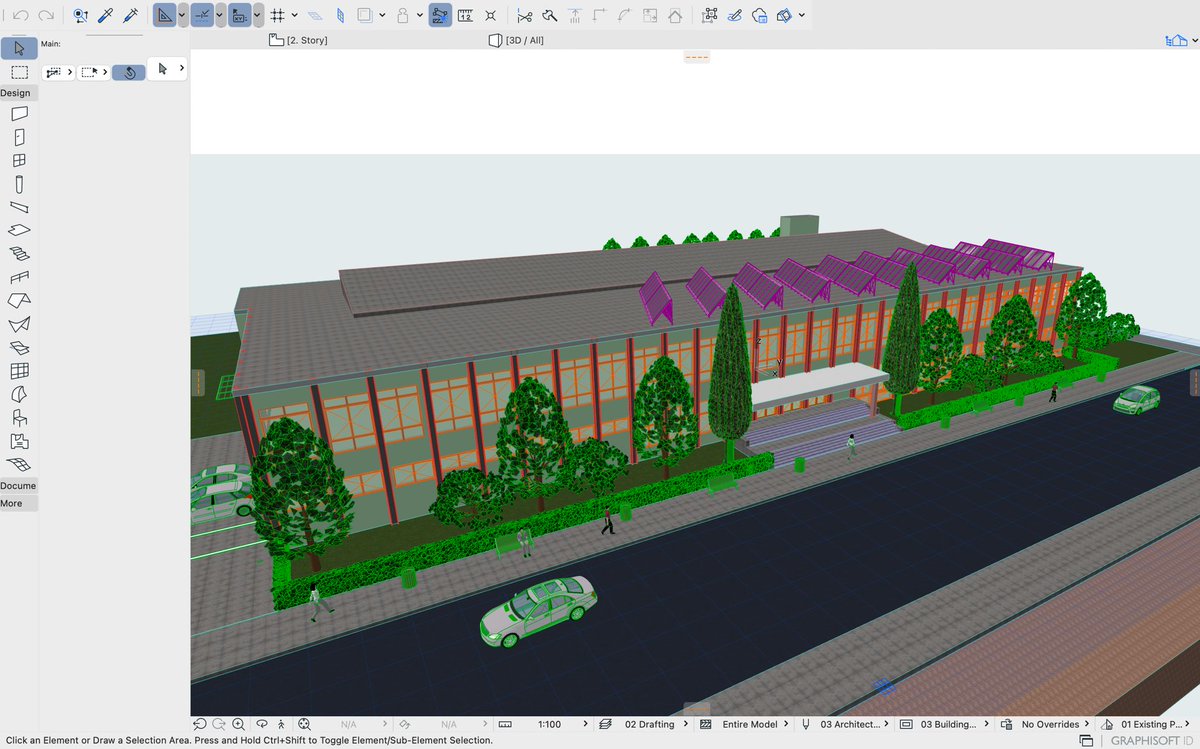Switch to the 2. Story tab
Image resolution: width=1200 pixels, height=749 pixels.
pos(299,40)
